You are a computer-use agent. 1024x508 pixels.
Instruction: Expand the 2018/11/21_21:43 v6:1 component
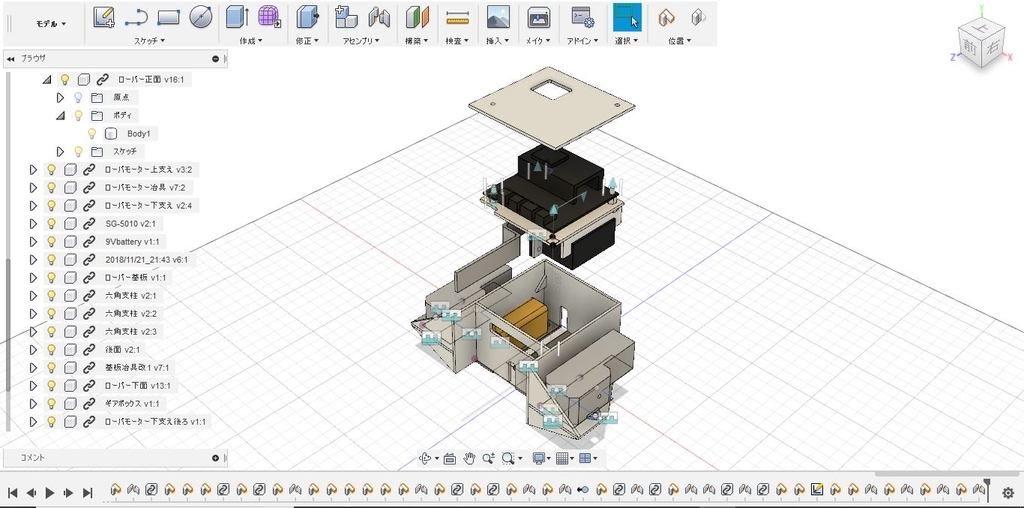(x=33, y=259)
